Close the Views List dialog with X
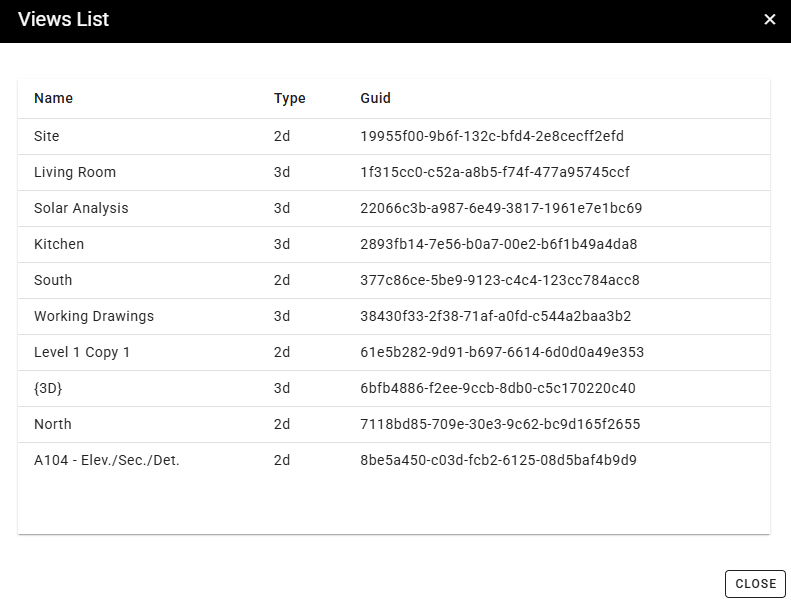 770,20
